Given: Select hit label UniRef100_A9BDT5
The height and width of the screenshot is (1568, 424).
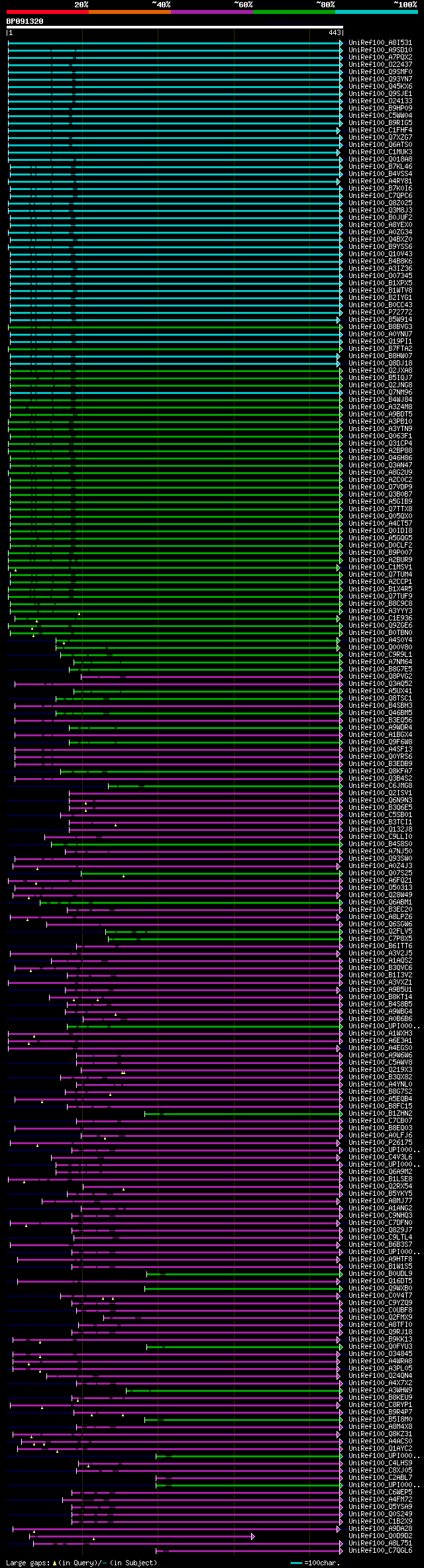Looking at the screenshot, I should (x=380, y=415).
